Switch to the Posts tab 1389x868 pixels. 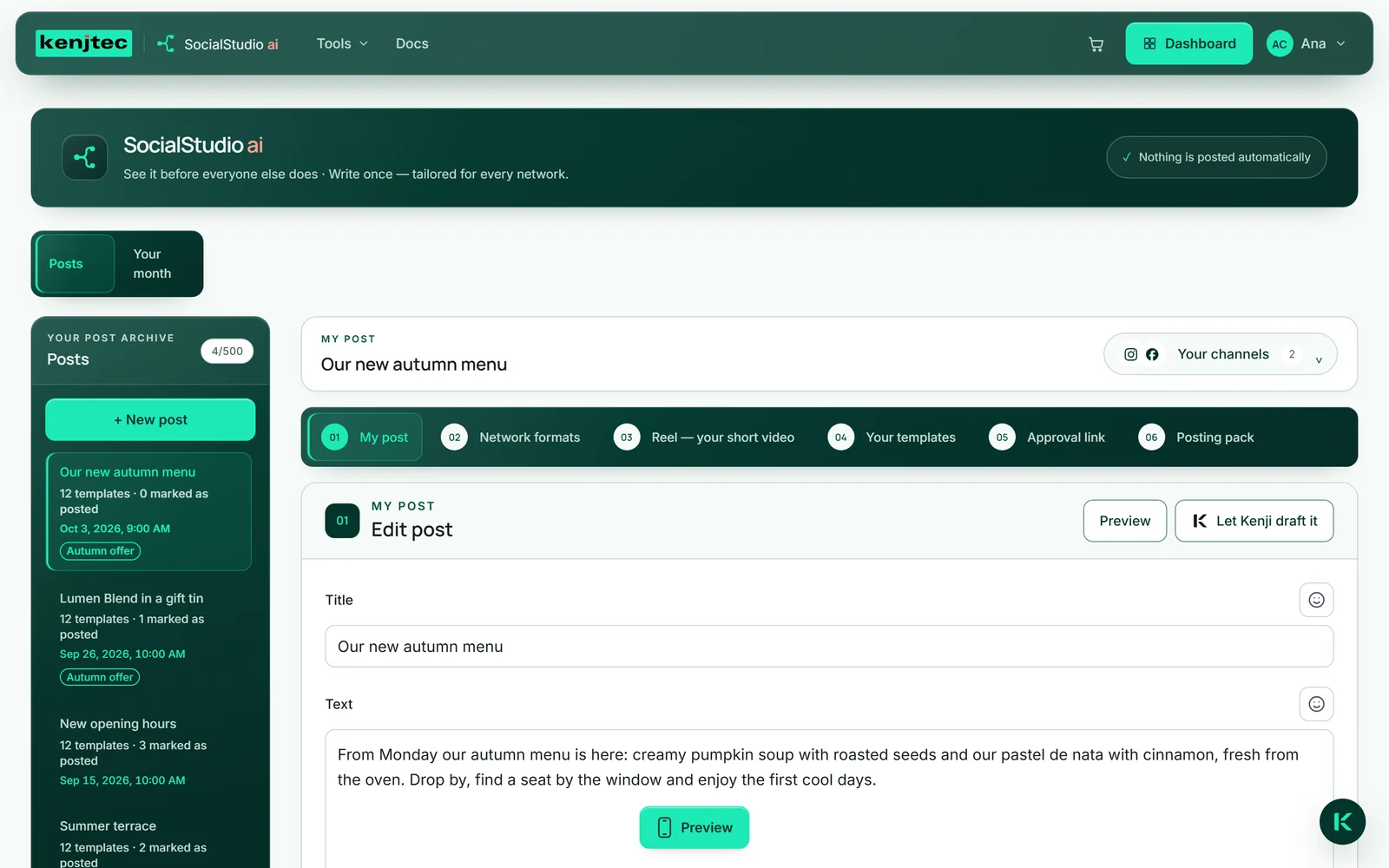[75, 264]
